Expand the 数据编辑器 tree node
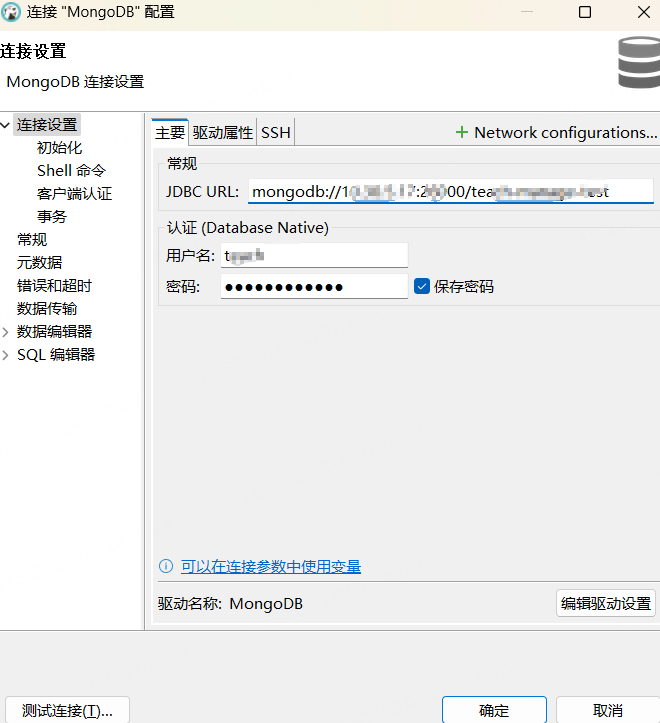Screen dimensions: 660x723 click(6, 332)
